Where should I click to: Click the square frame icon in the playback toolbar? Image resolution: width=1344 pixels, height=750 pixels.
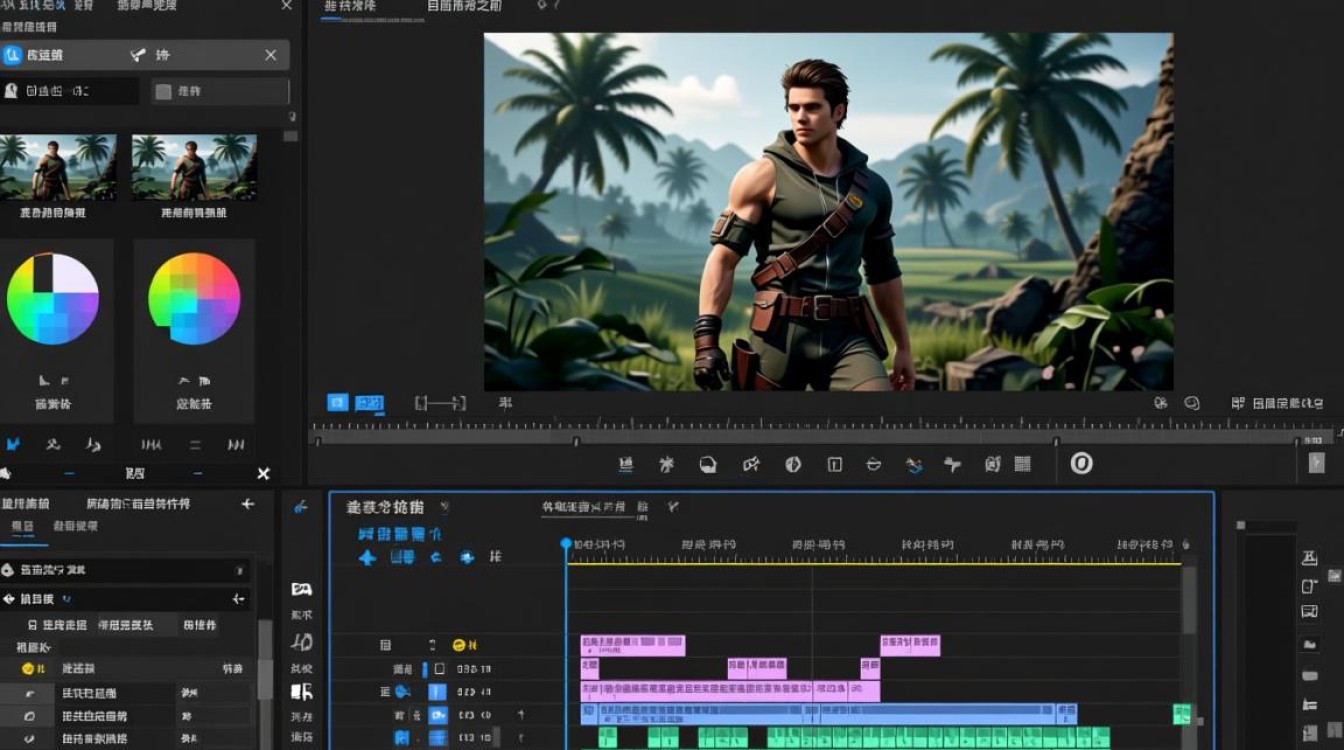point(834,464)
